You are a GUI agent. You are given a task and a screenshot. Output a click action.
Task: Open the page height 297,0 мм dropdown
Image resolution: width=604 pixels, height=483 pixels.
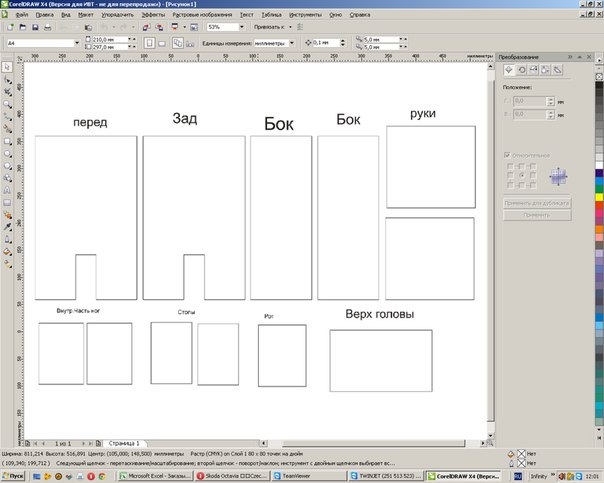coord(130,47)
